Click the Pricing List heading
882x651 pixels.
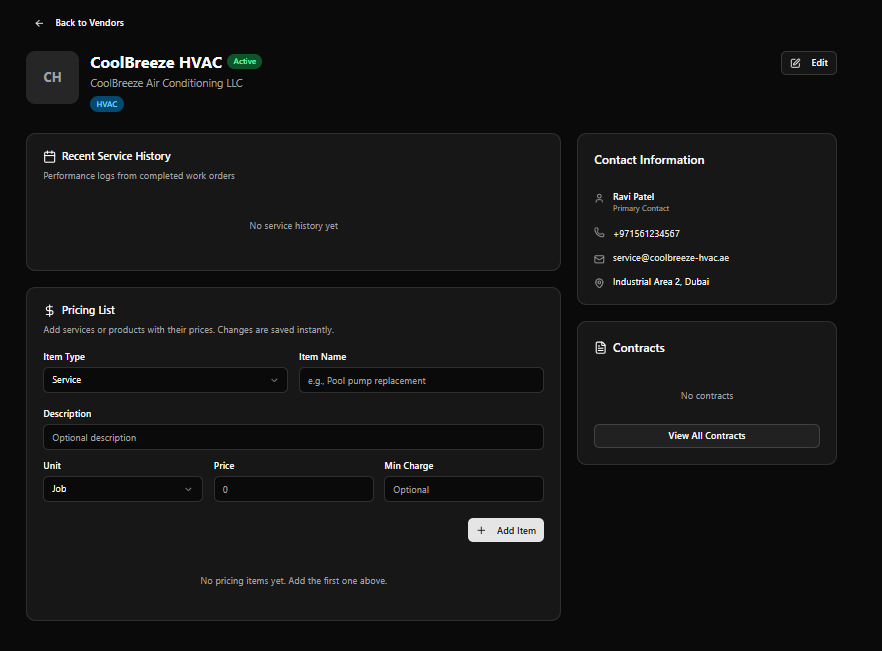point(88,310)
